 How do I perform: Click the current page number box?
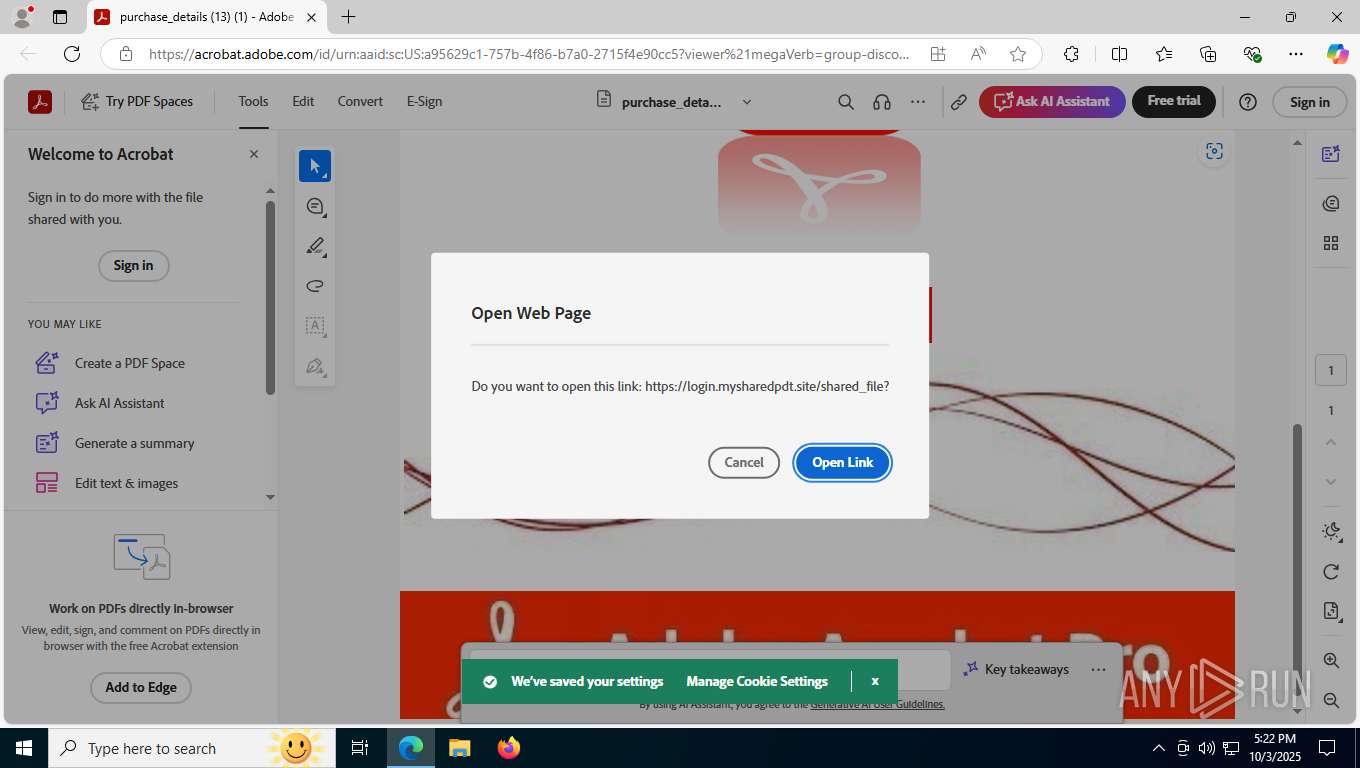(x=1331, y=370)
